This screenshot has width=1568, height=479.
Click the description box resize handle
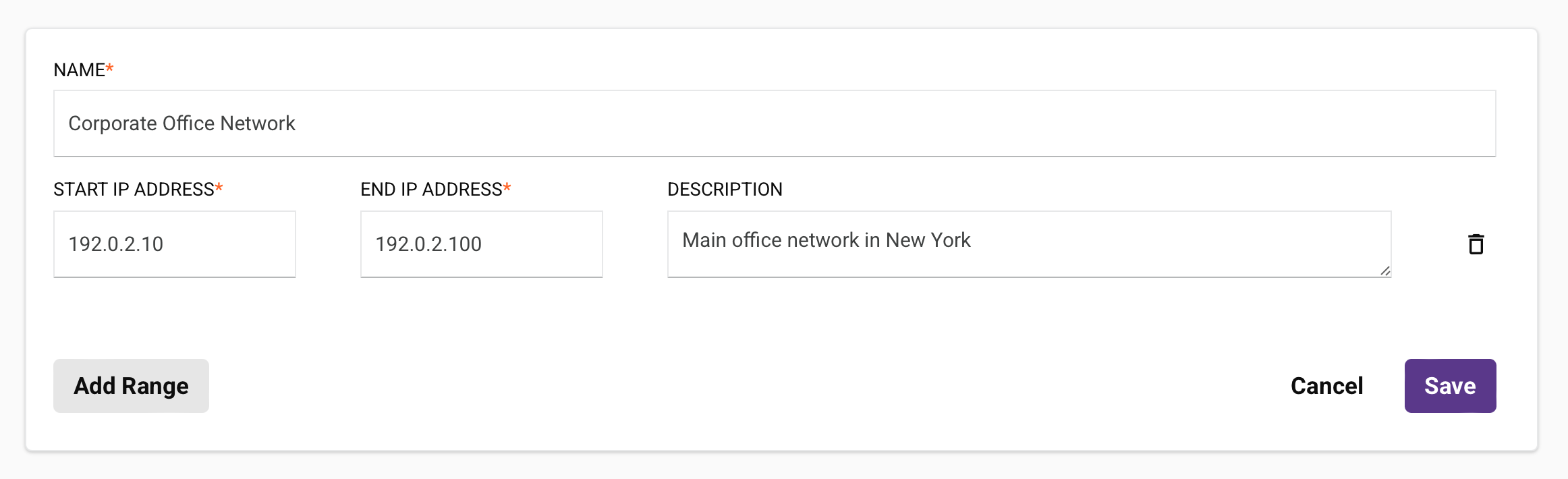1384,271
